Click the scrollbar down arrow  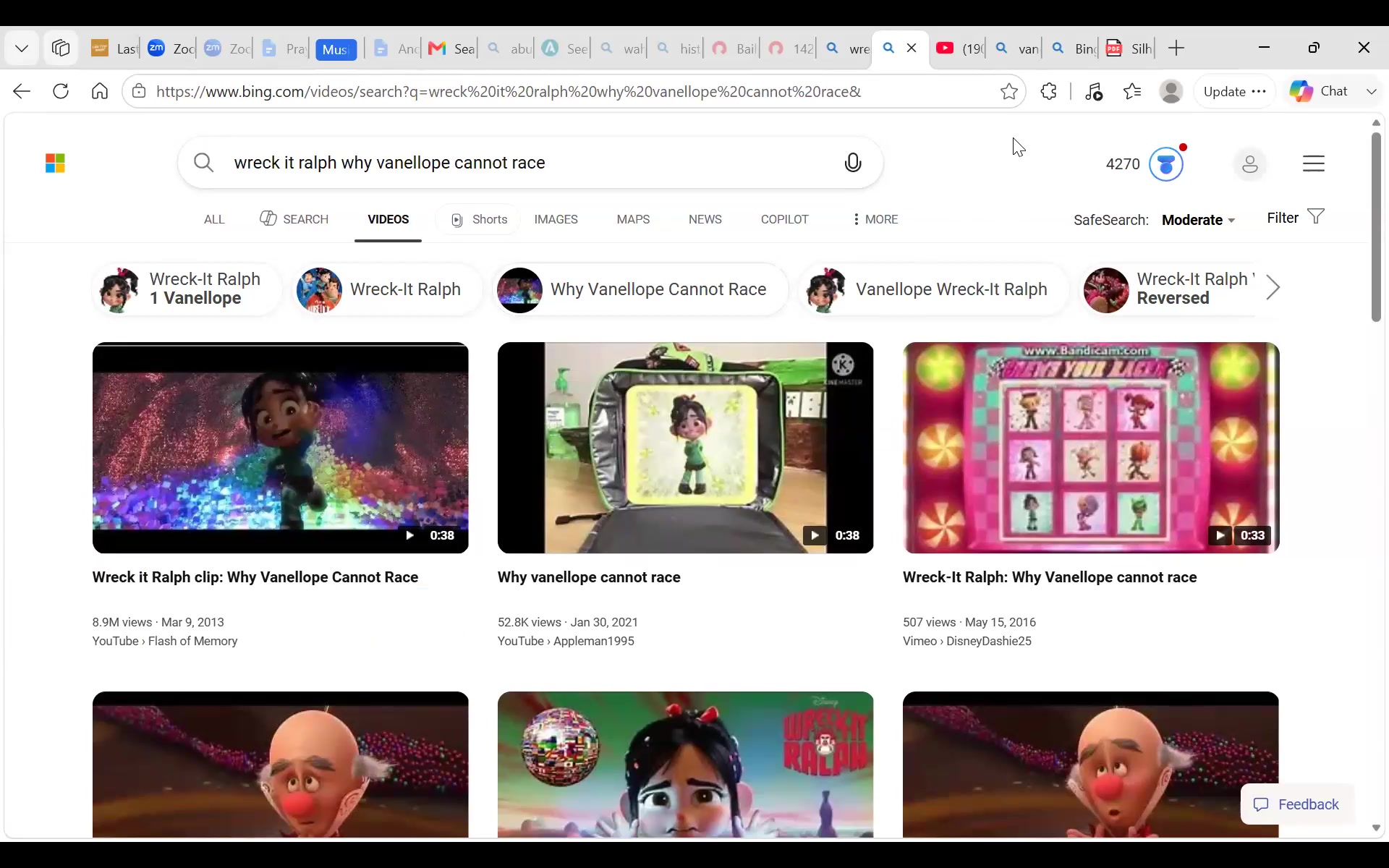tap(1376, 828)
